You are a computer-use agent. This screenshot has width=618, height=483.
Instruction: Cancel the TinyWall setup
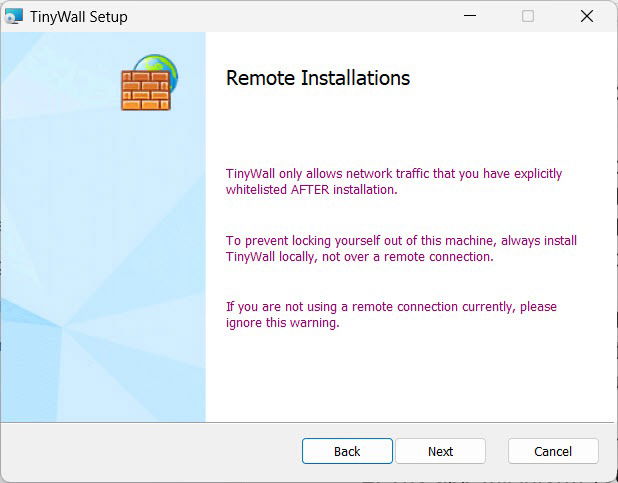tap(553, 451)
